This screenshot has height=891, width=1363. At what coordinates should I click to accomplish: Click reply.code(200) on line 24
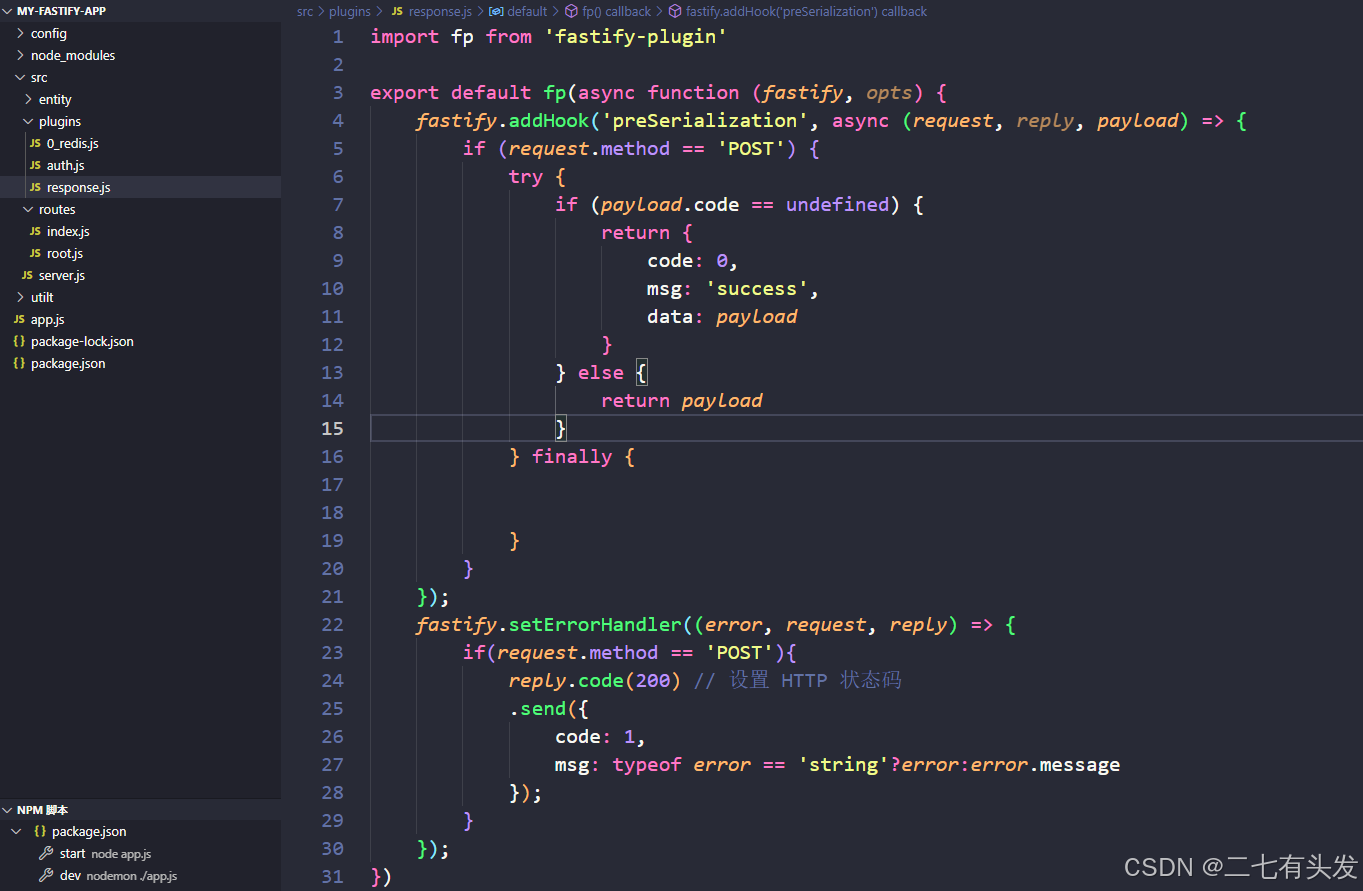(x=595, y=681)
